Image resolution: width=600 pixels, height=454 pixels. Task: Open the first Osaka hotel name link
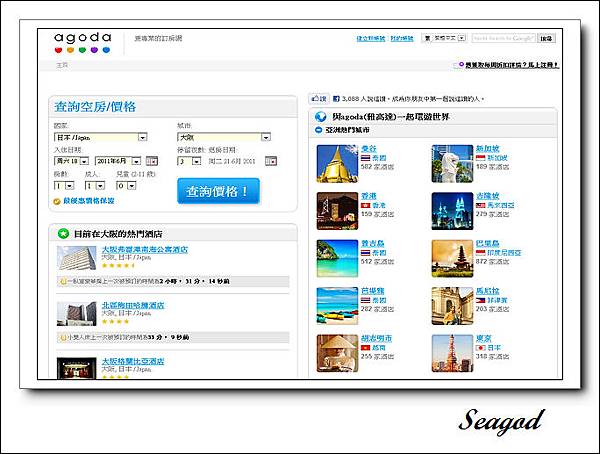[145, 249]
